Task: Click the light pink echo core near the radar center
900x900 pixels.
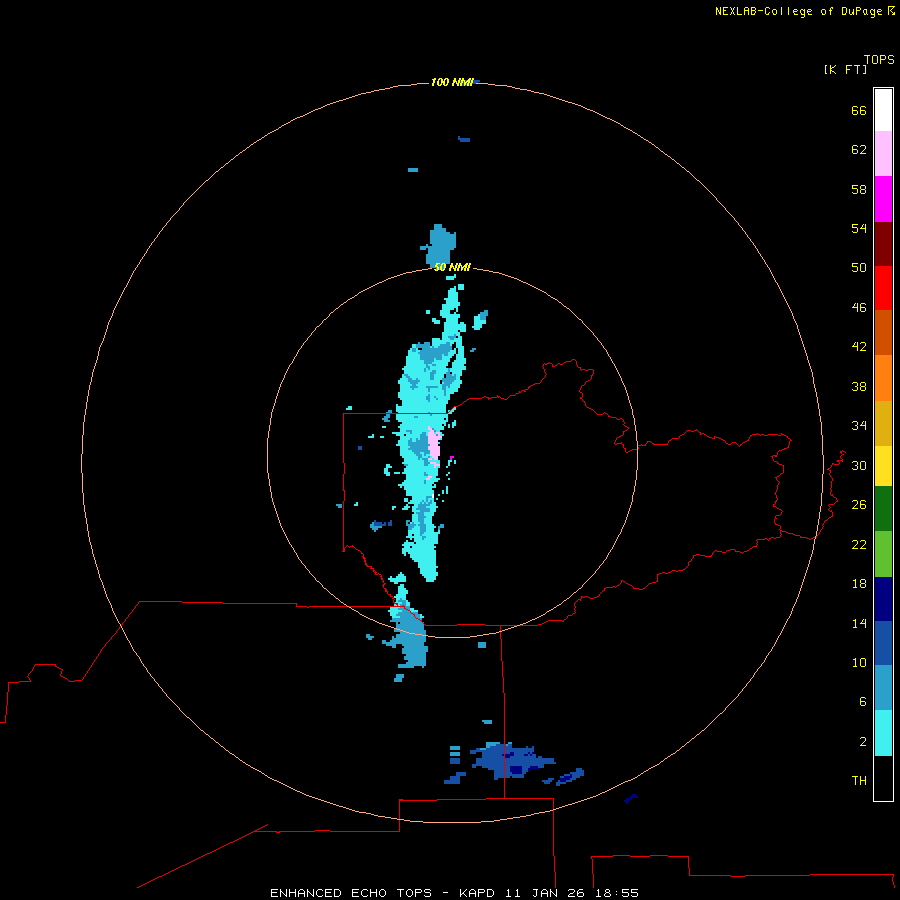Action: coord(434,444)
